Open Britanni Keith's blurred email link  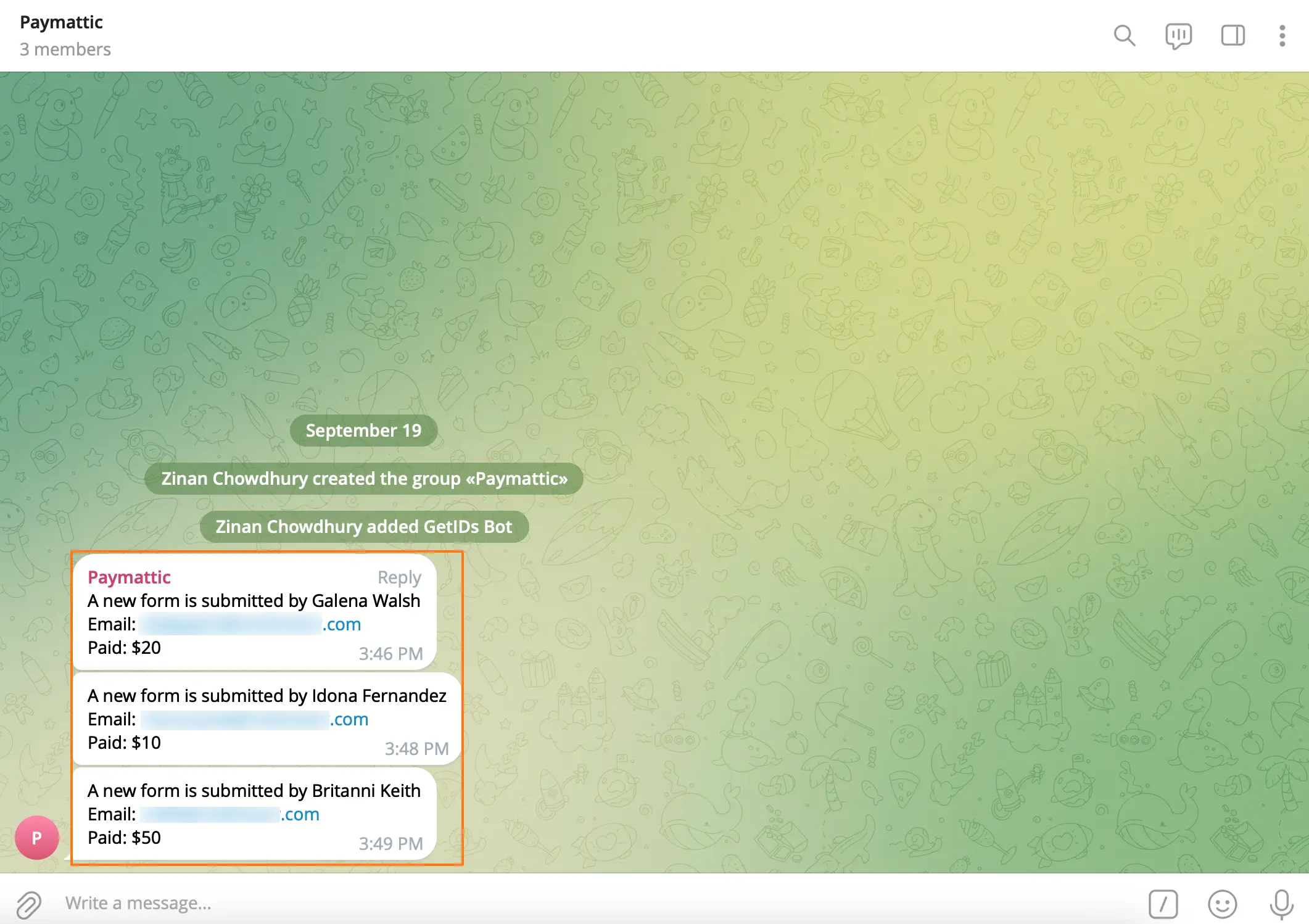(229, 814)
